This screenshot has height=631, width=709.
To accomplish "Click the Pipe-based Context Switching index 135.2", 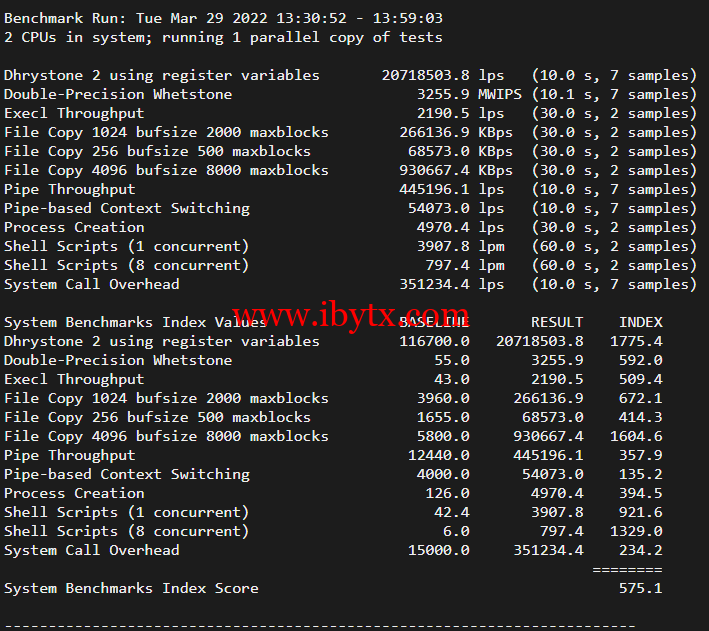I will pyautogui.click(x=640, y=474).
